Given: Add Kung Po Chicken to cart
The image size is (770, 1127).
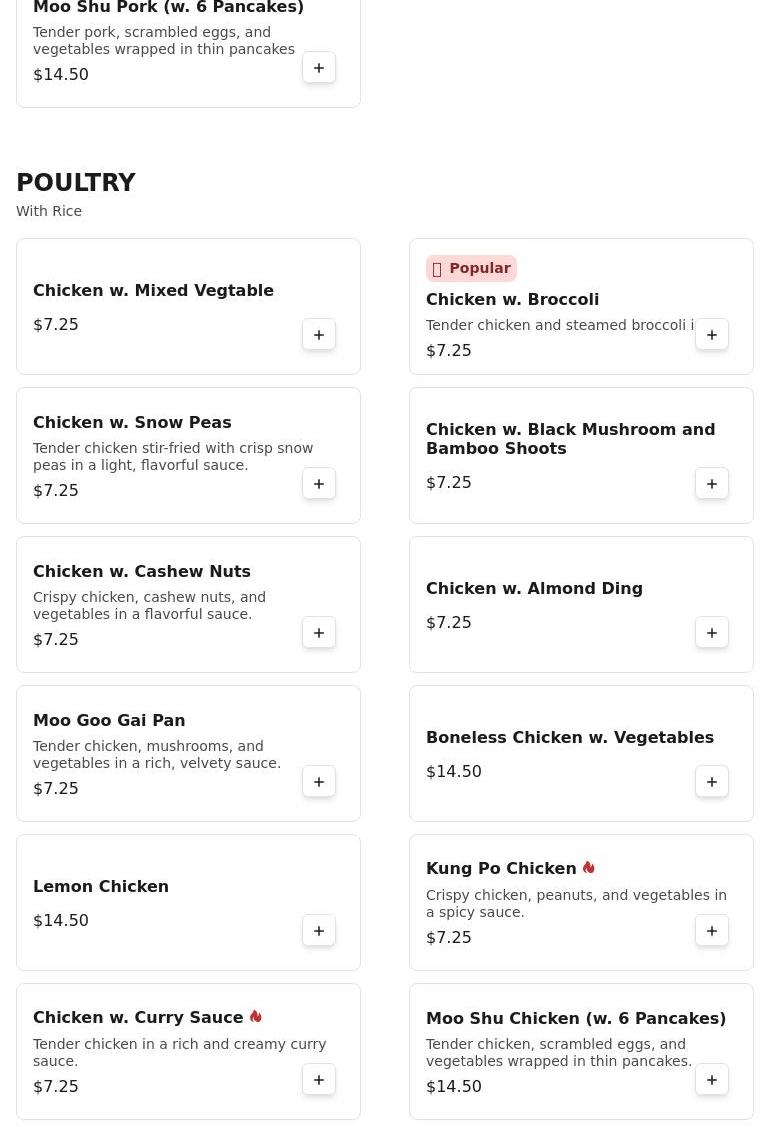Looking at the screenshot, I should (x=712, y=931).
